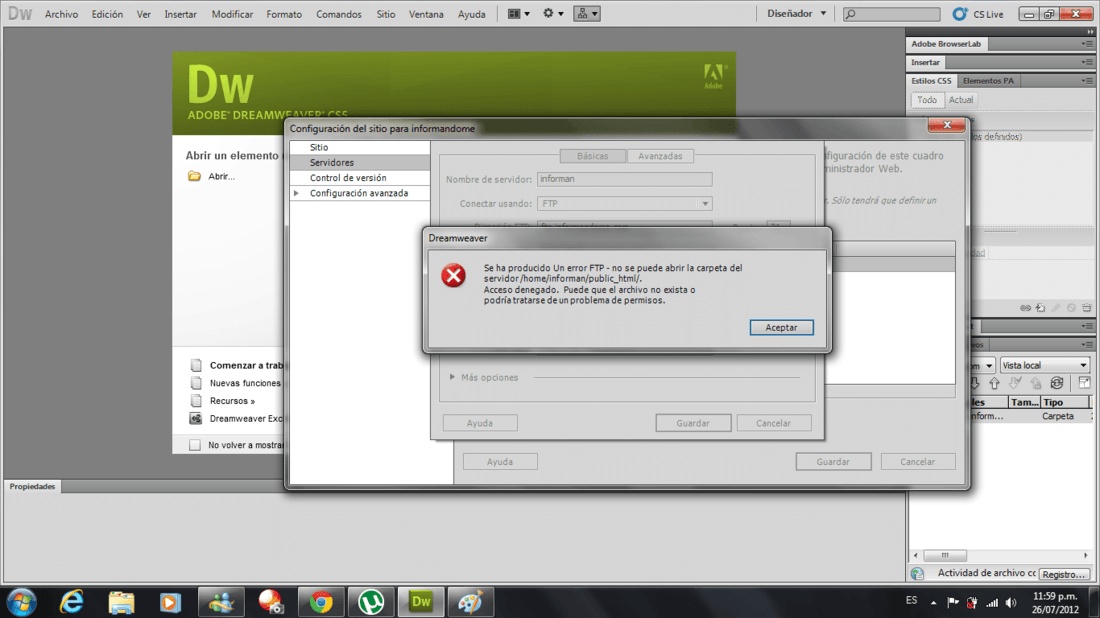Toggle the No volver a mostrar checkbox
Image resolution: width=1100 pixels, height=618 pixels.
pyautogui.click(x=195, y=445)
